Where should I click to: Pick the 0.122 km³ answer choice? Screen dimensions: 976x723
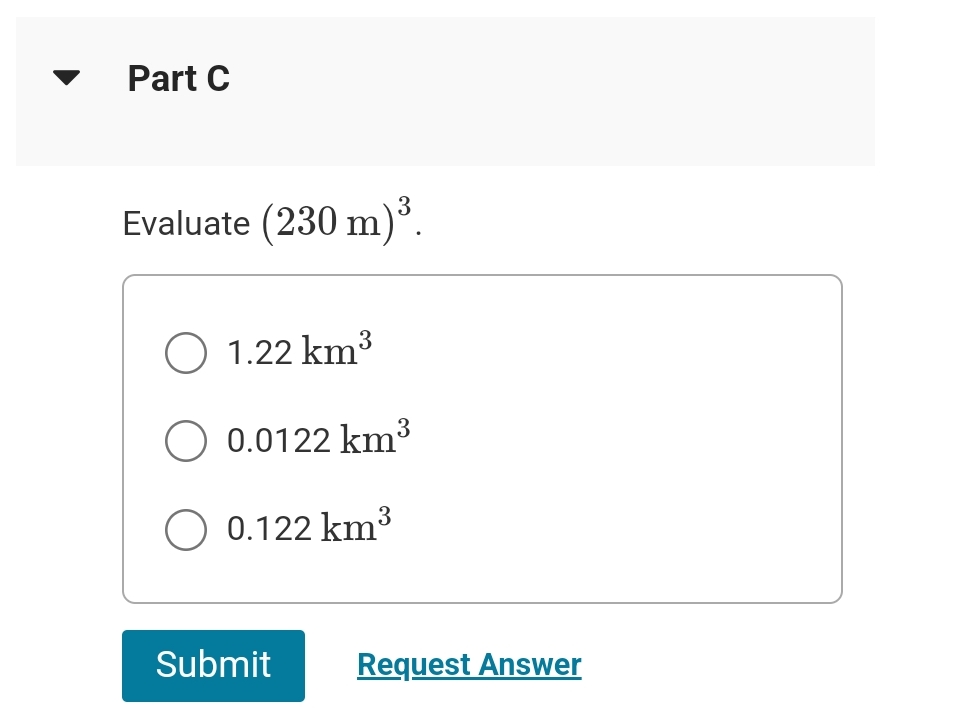pyautogui.click(x=186, y=529)
